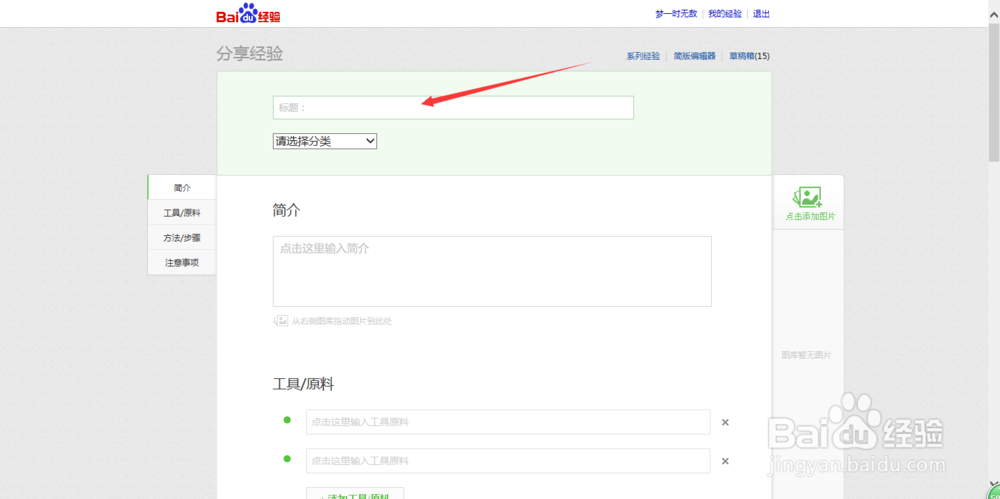Remove the second 工具原料 row with X
1000x499 pixels.
tap(725, 461)
